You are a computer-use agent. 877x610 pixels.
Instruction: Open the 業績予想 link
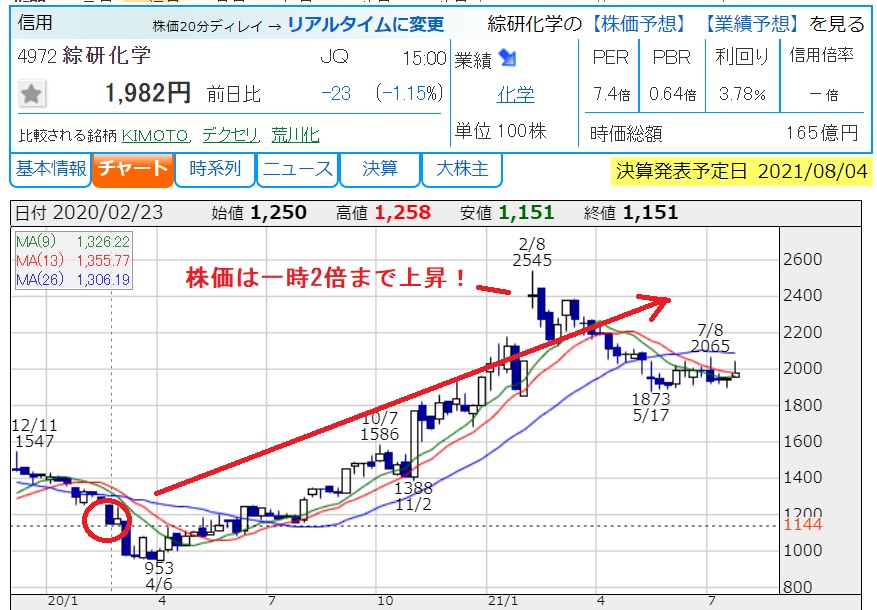(x=751, y=24)
